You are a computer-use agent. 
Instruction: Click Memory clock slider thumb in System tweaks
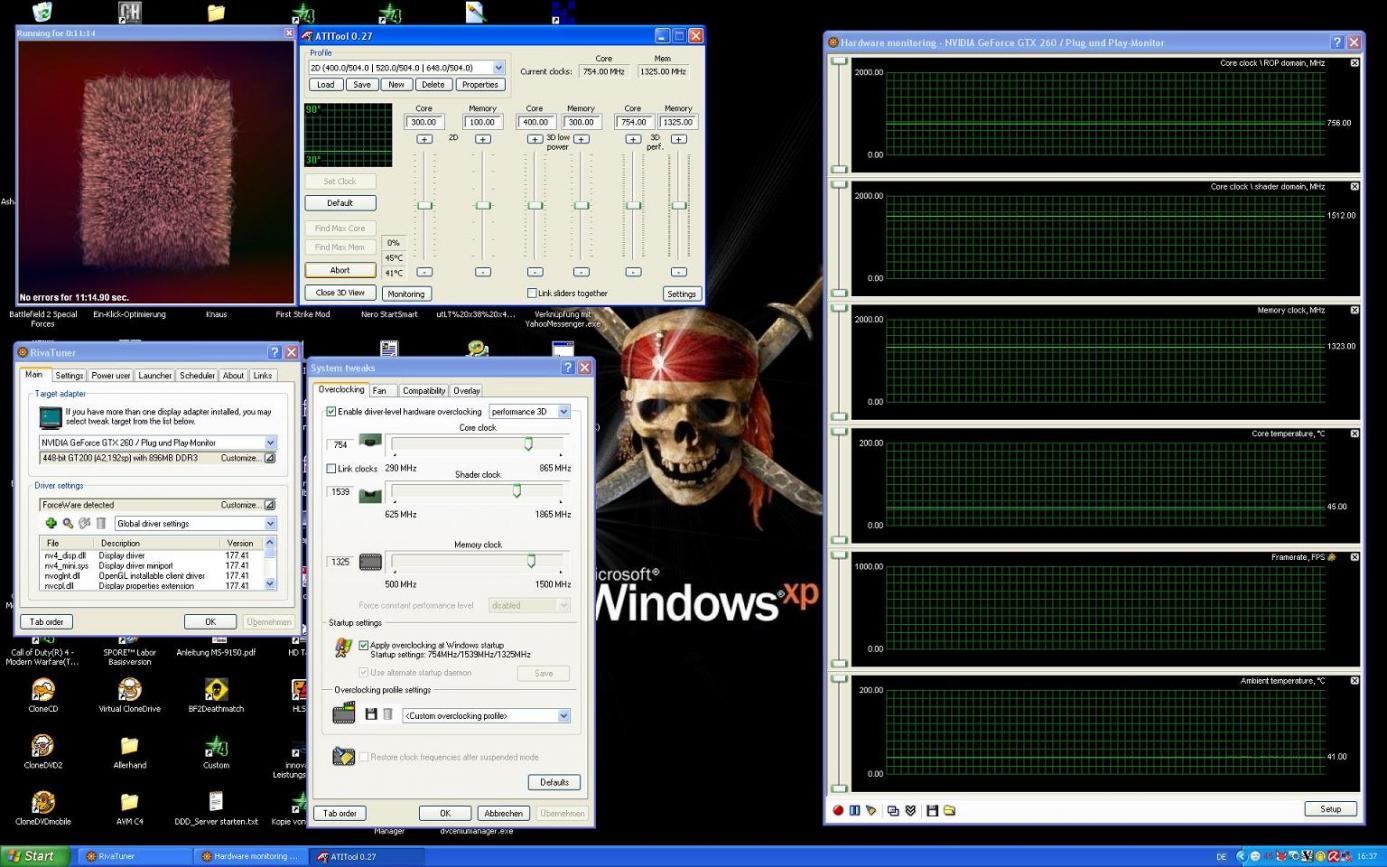(531, 560)
